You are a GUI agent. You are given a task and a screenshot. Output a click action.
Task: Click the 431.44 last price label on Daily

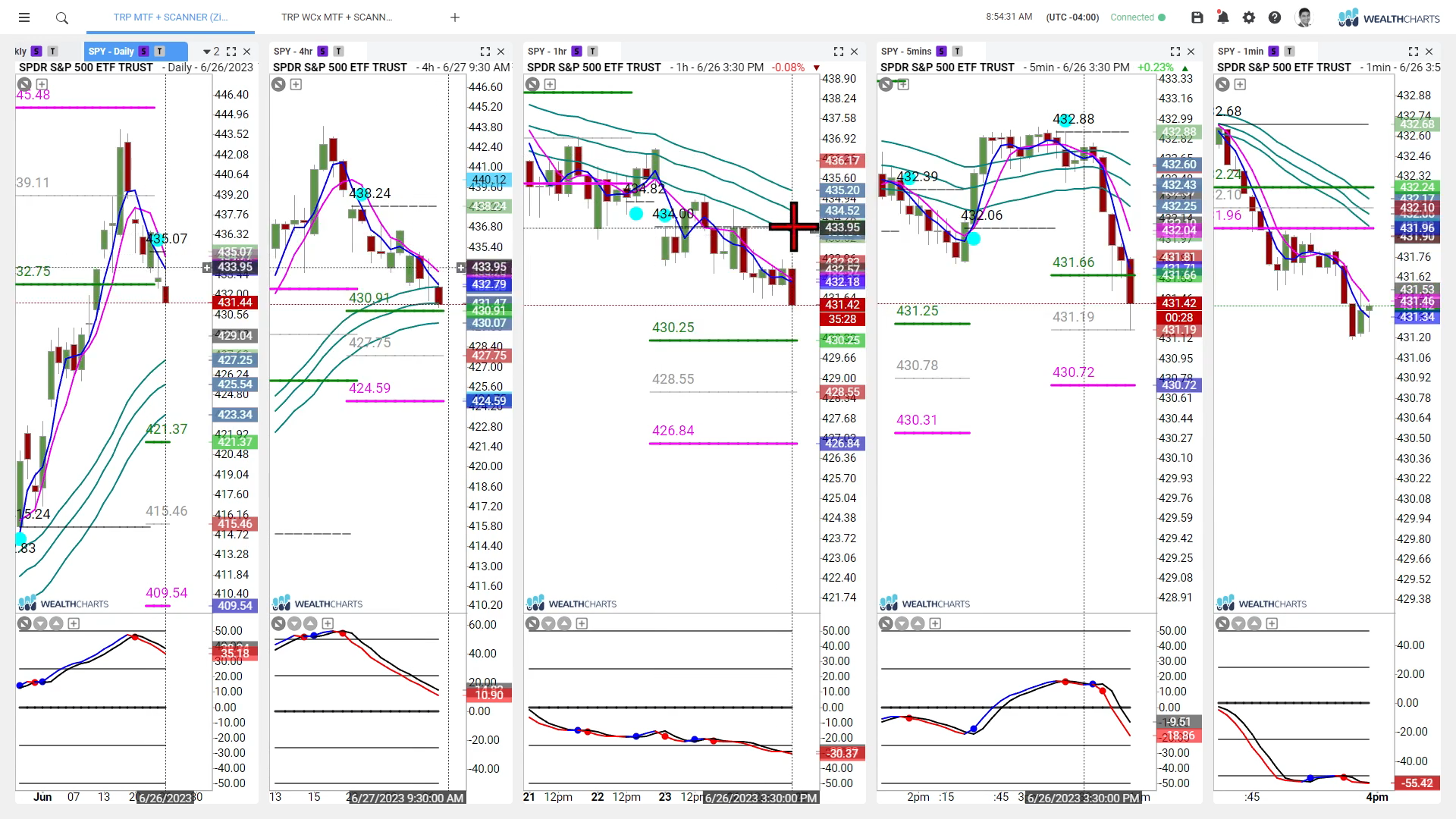pyautogui.click(x=235, y=303)
